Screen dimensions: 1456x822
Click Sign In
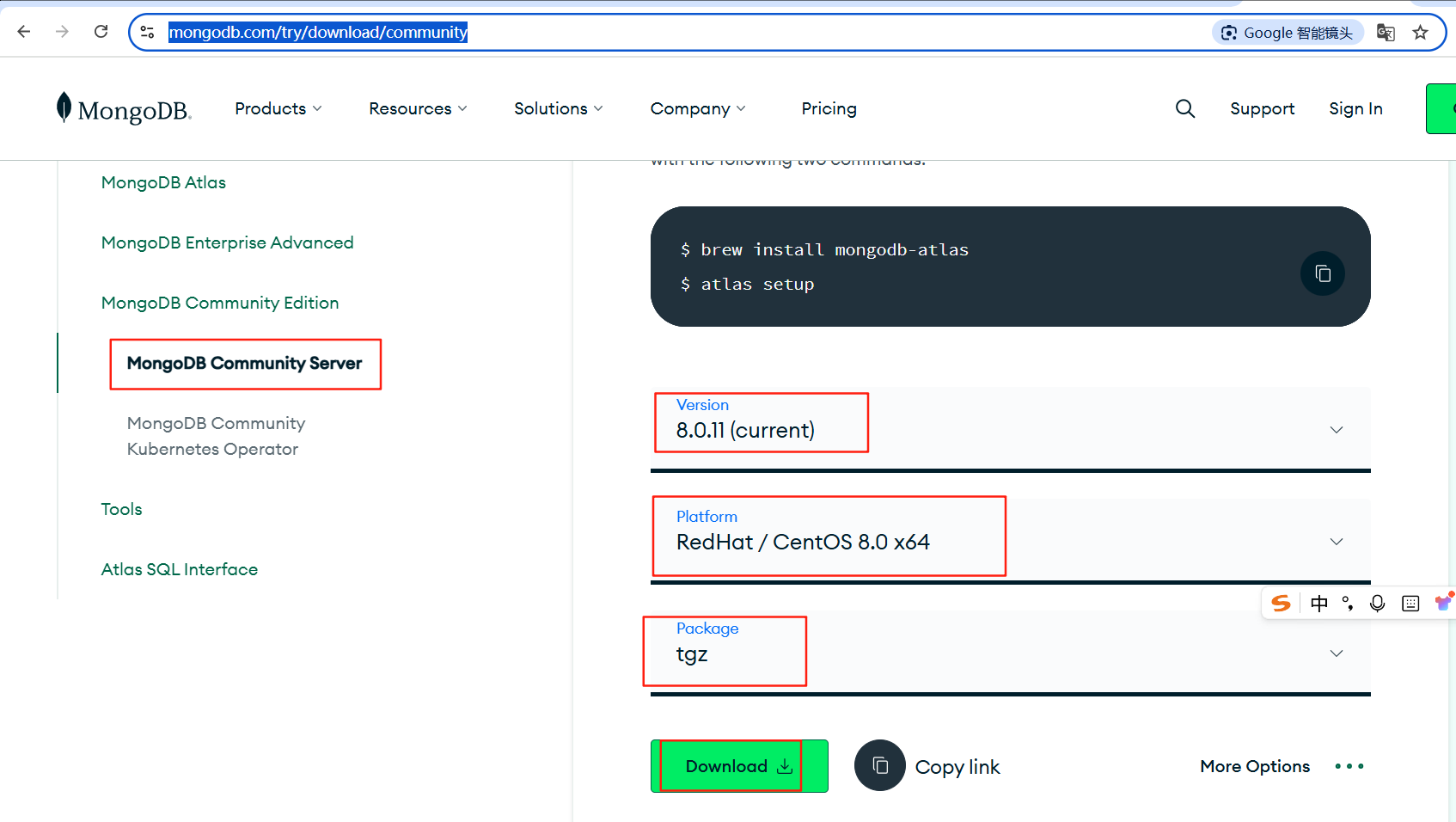(1355, 108)
